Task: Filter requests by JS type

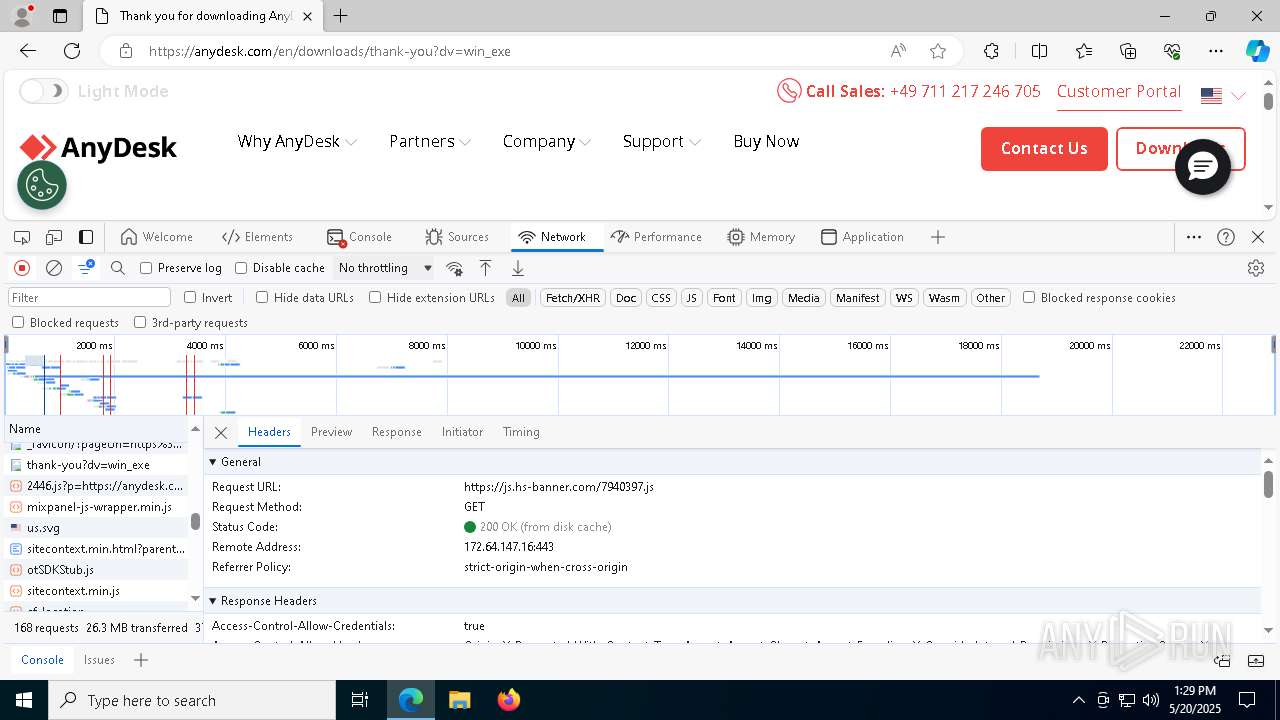Action: pyautogui.click(x=691, y=298)
